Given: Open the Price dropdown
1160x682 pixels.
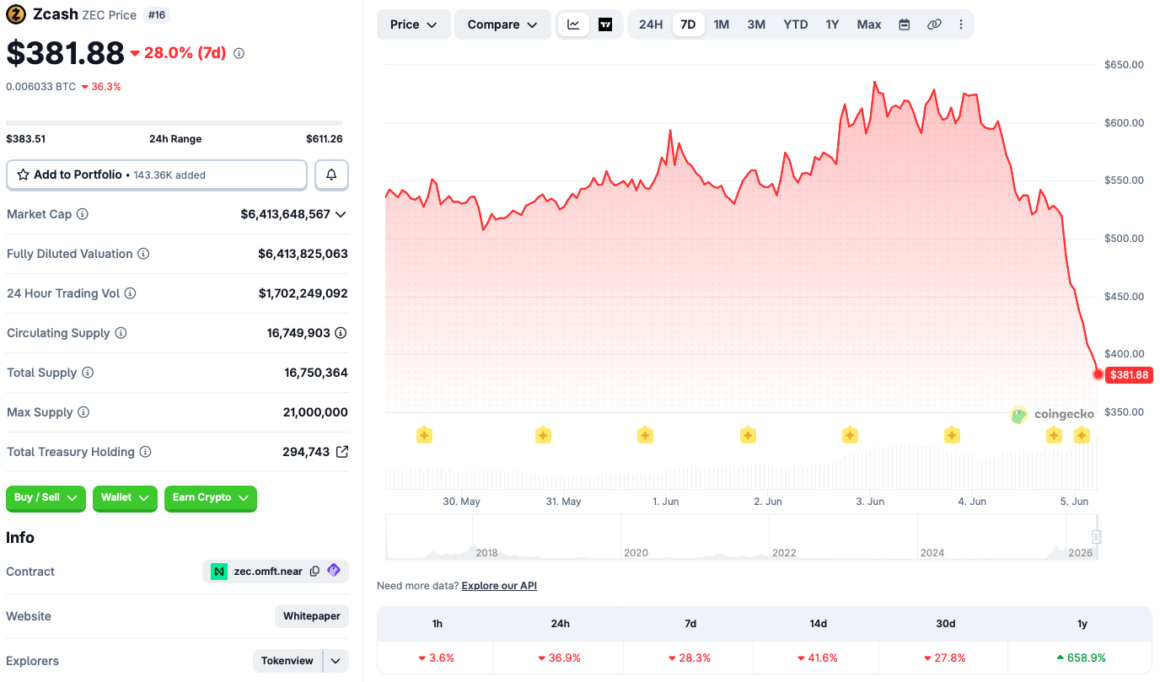Looking at the screenshot, I should (414, 24).
